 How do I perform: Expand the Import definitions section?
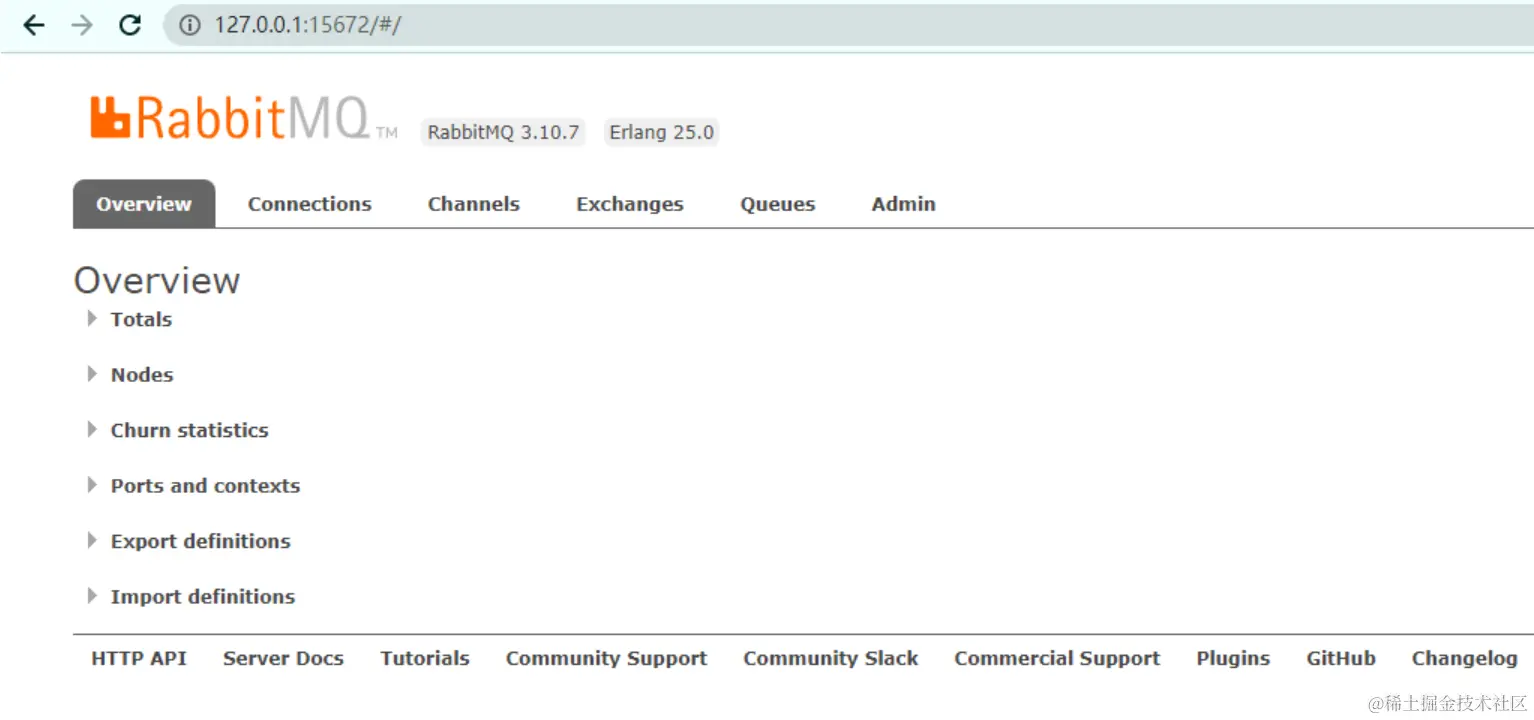[191, 597]
